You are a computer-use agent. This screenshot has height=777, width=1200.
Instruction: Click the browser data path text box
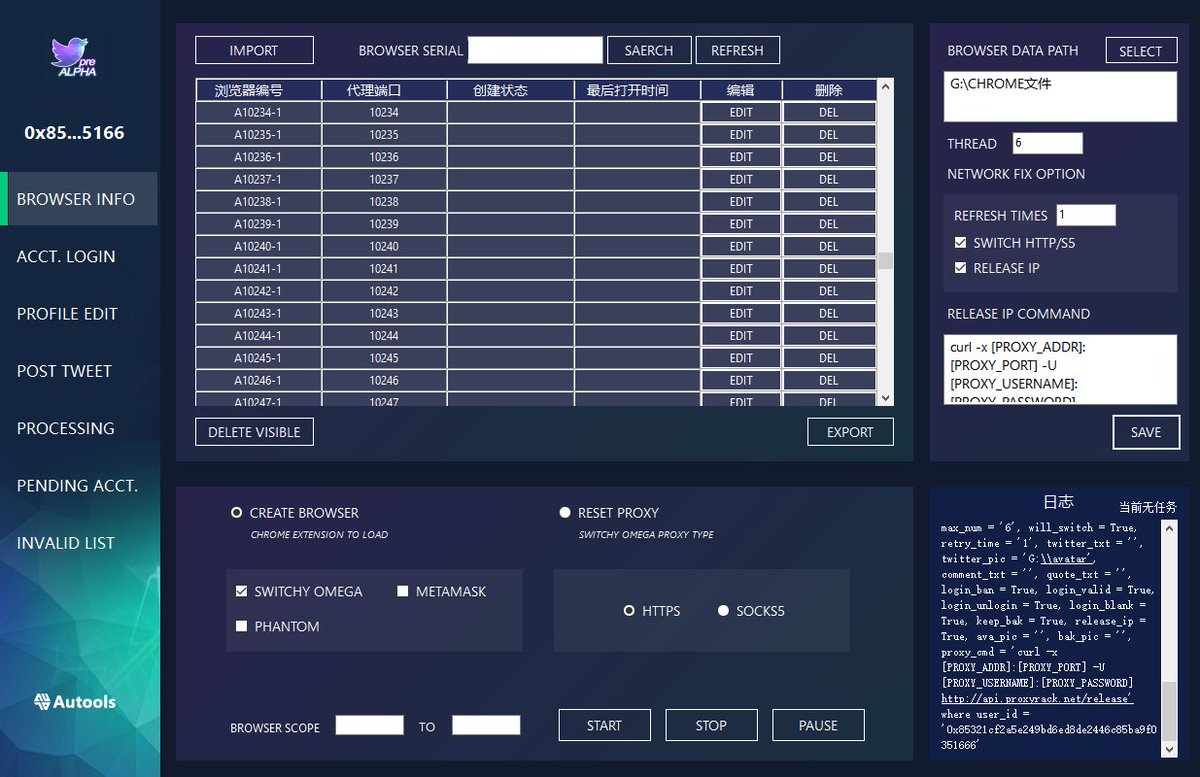1060,97
